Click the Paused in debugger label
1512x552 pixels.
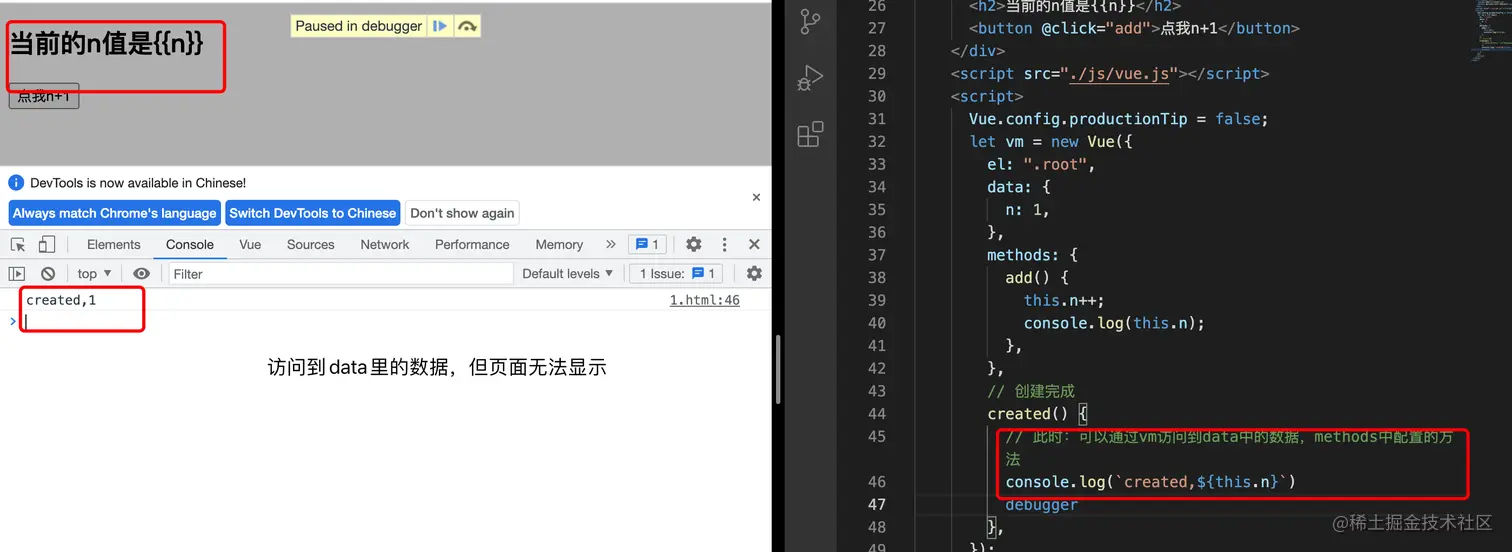tap(359, 26)
